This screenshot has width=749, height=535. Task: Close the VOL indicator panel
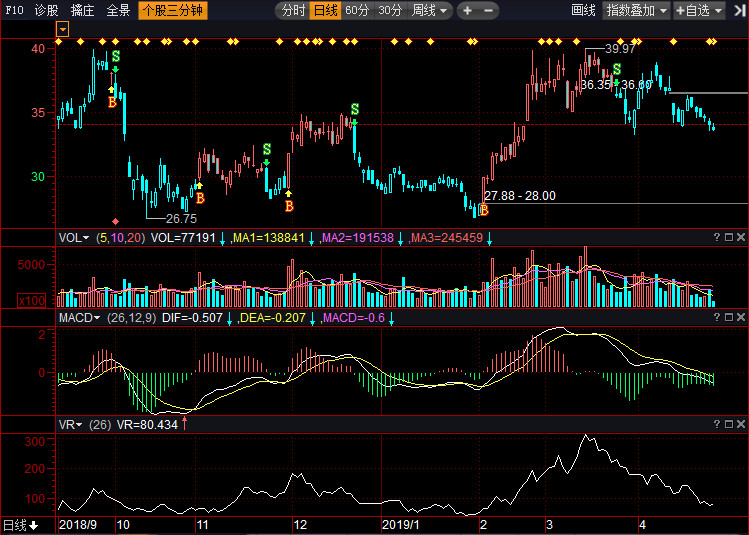tap(741, 238)
